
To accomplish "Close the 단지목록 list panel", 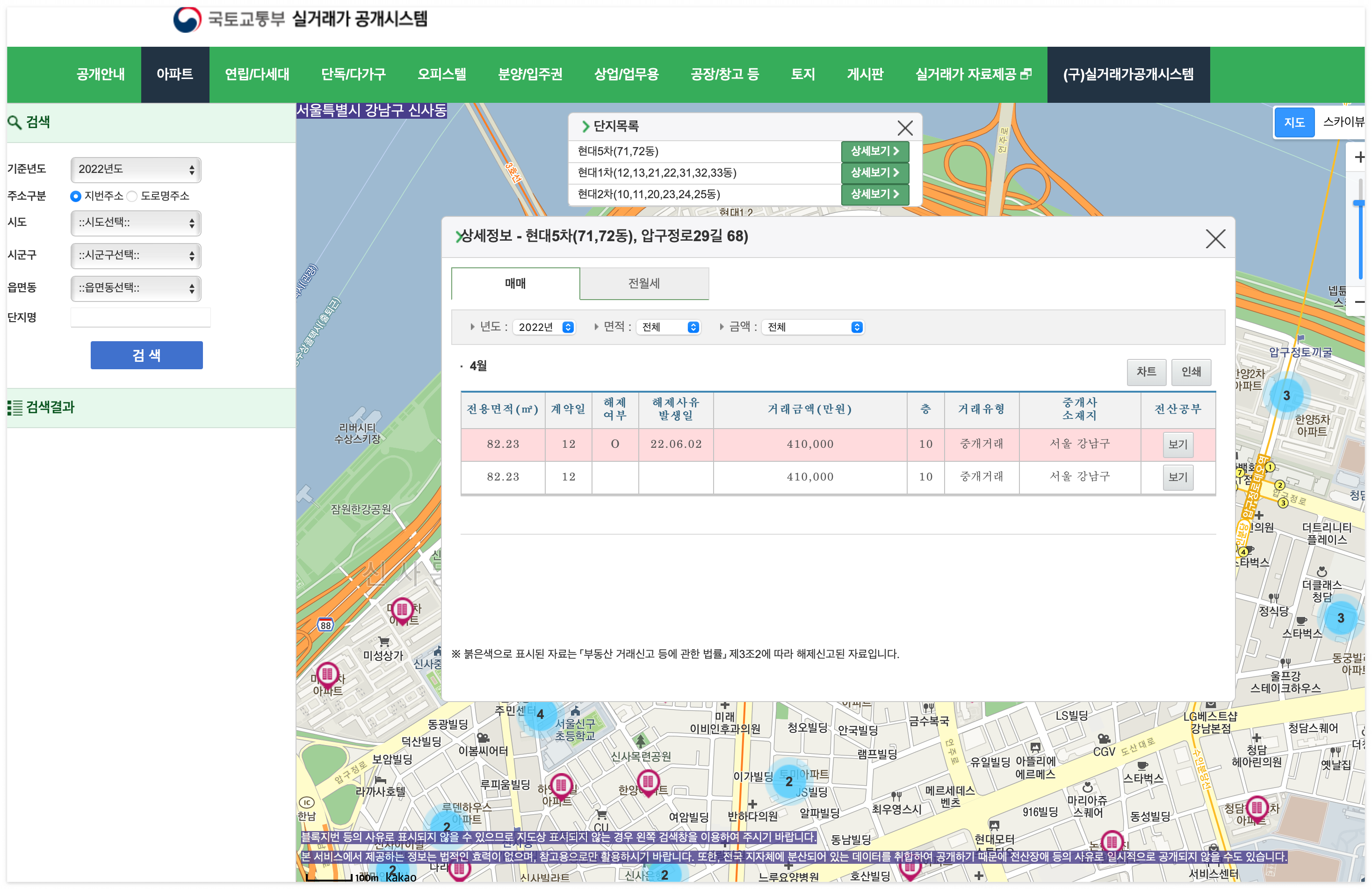I will click(x=904, y=127).
